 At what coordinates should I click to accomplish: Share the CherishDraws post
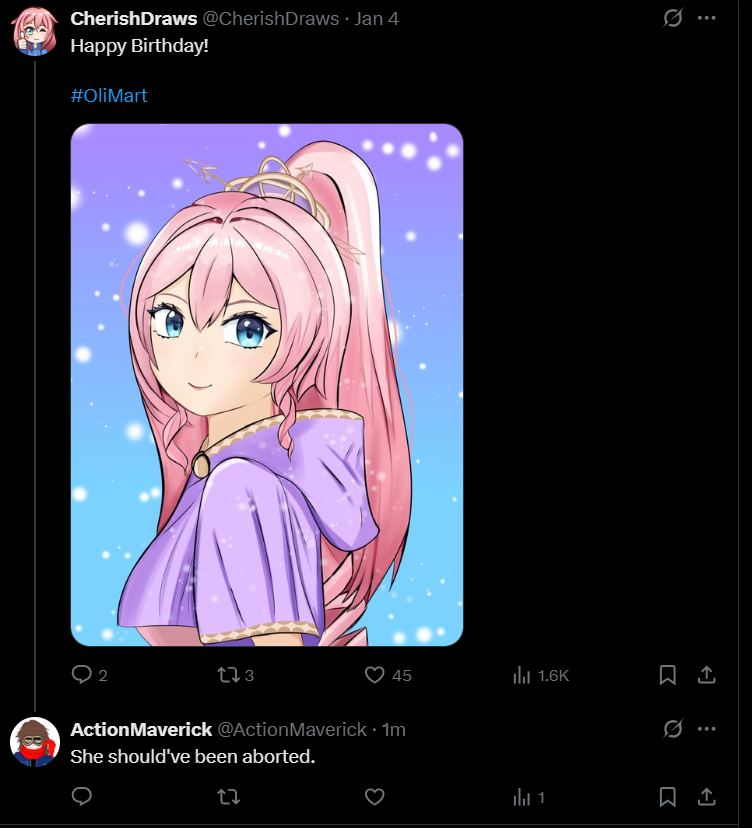[x=707, y=675]
